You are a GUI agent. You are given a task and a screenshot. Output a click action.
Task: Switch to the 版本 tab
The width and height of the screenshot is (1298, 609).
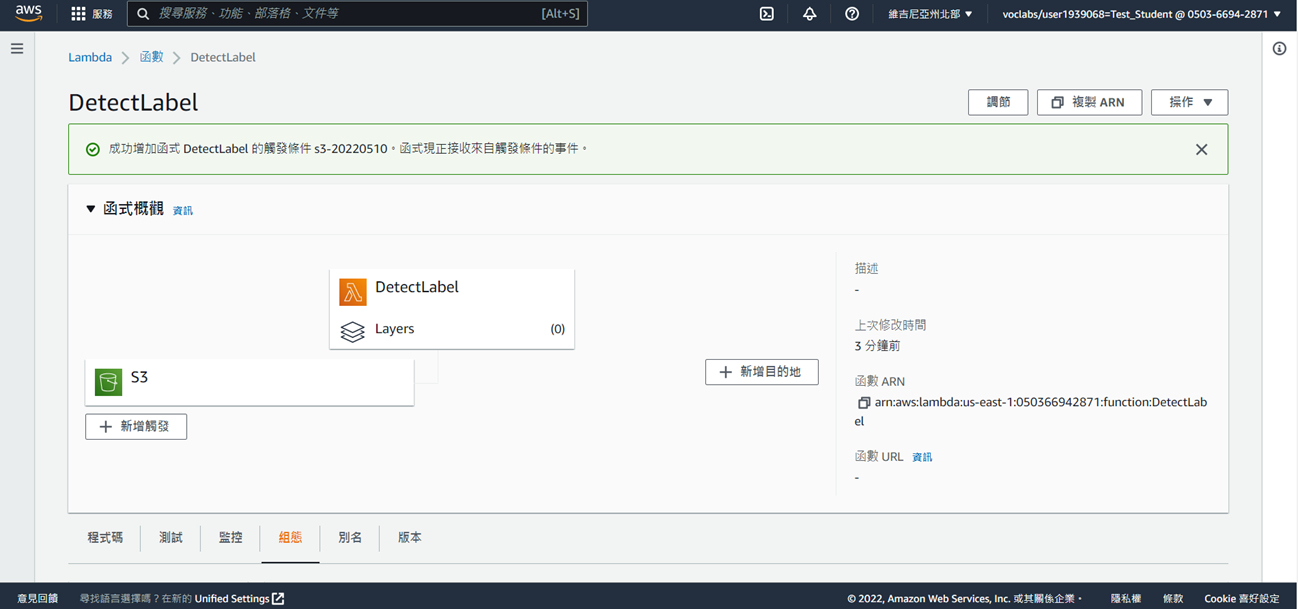[410, 537]
